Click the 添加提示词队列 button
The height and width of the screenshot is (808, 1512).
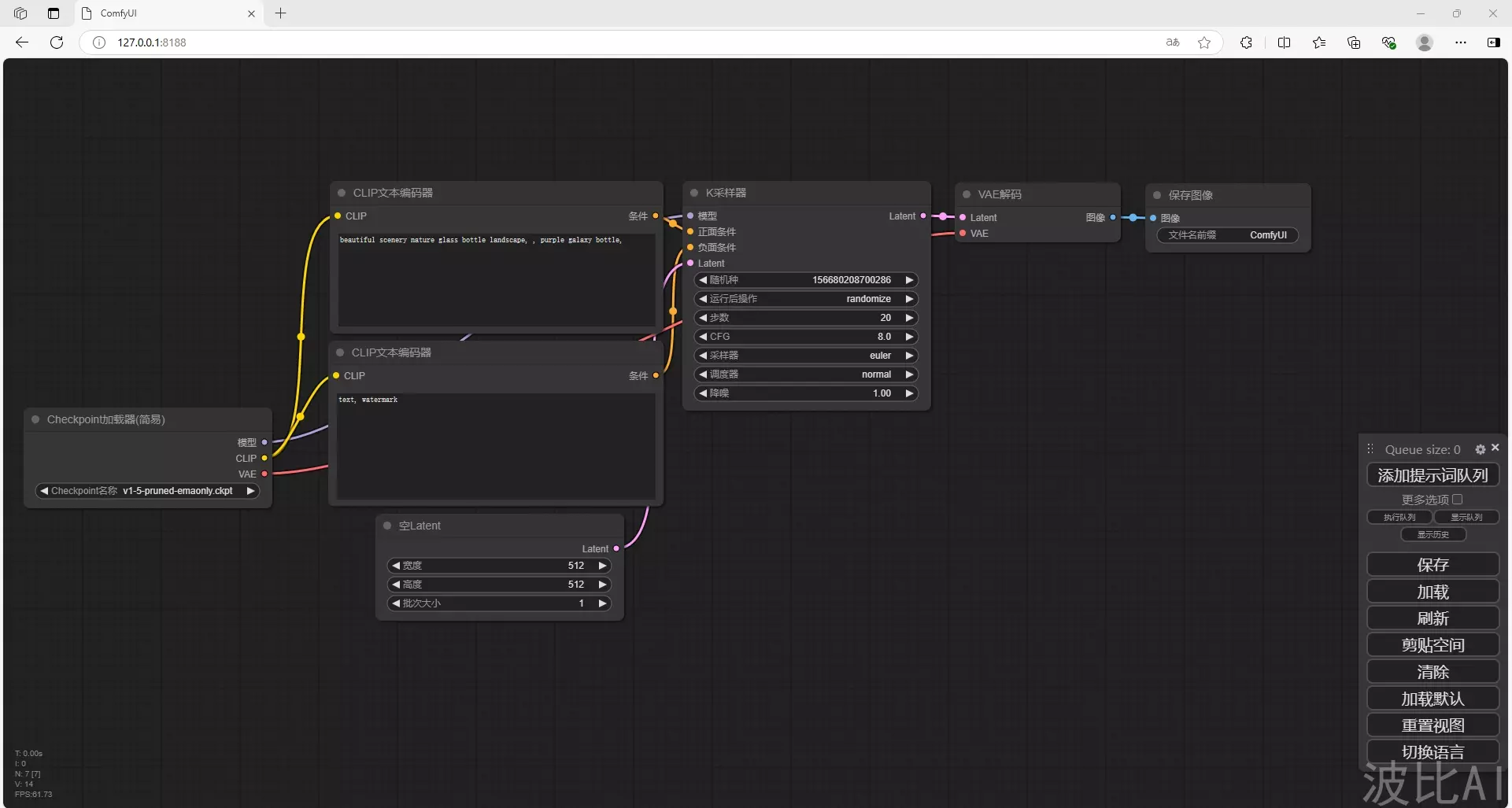1433,475
